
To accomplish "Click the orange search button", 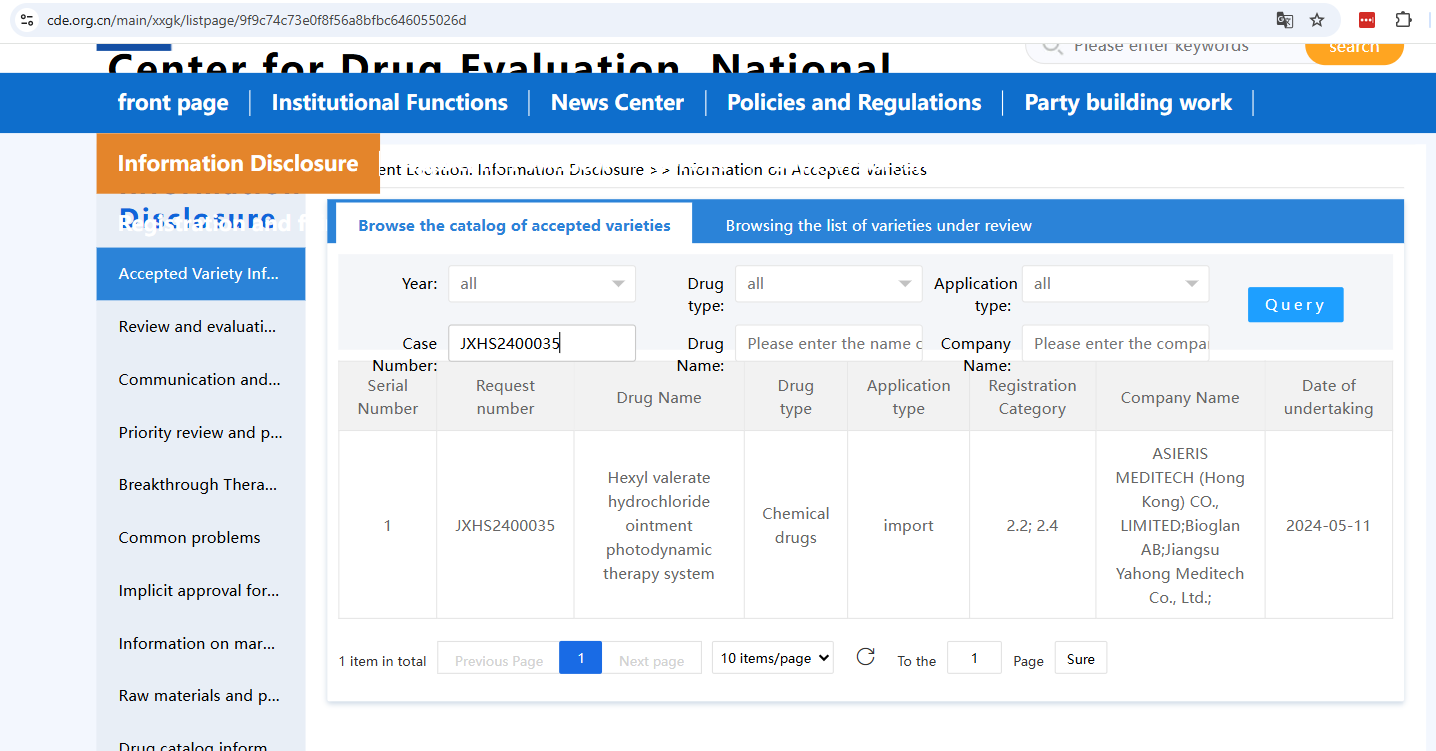I will (1354, 48).
